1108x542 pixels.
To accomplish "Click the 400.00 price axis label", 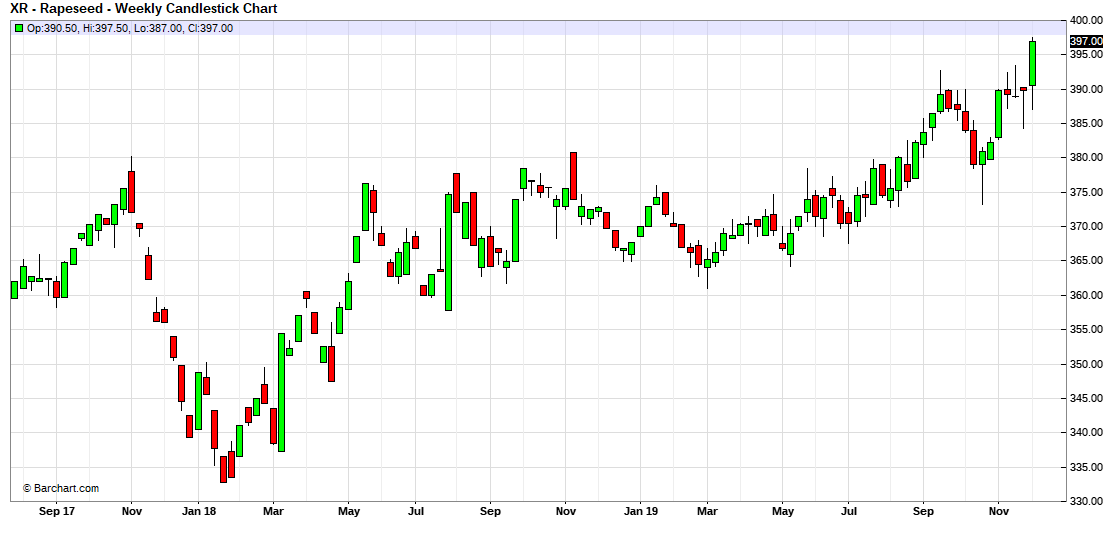I will (1086, 20).
